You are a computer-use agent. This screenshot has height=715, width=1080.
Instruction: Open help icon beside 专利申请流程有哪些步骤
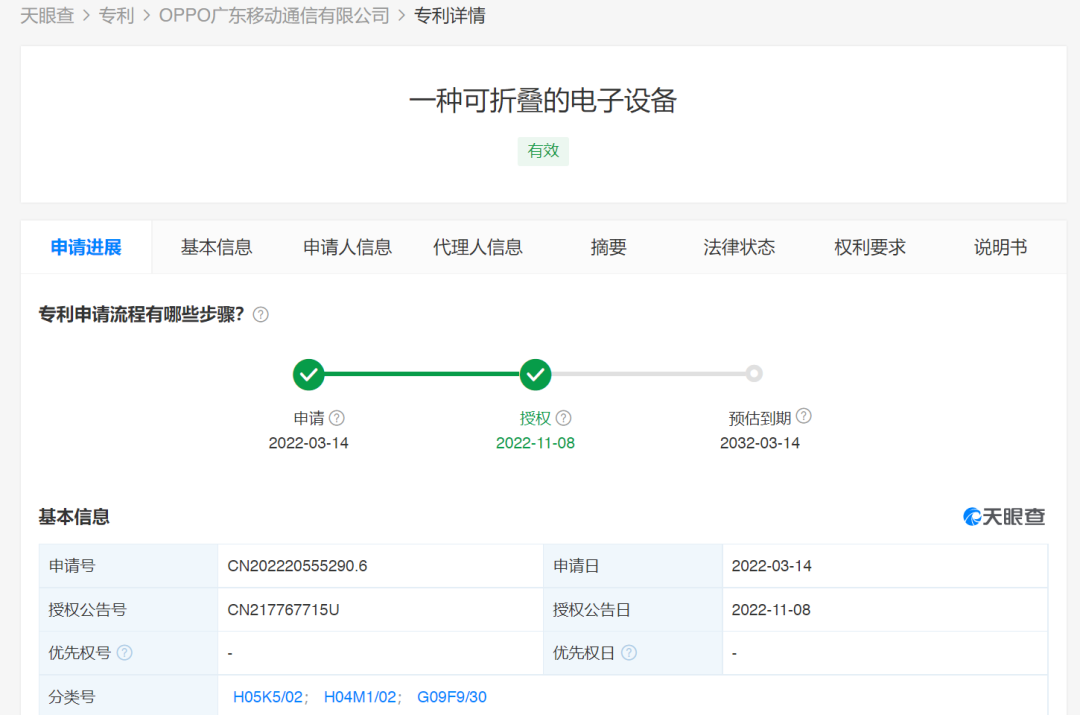[x=260, y=315]
